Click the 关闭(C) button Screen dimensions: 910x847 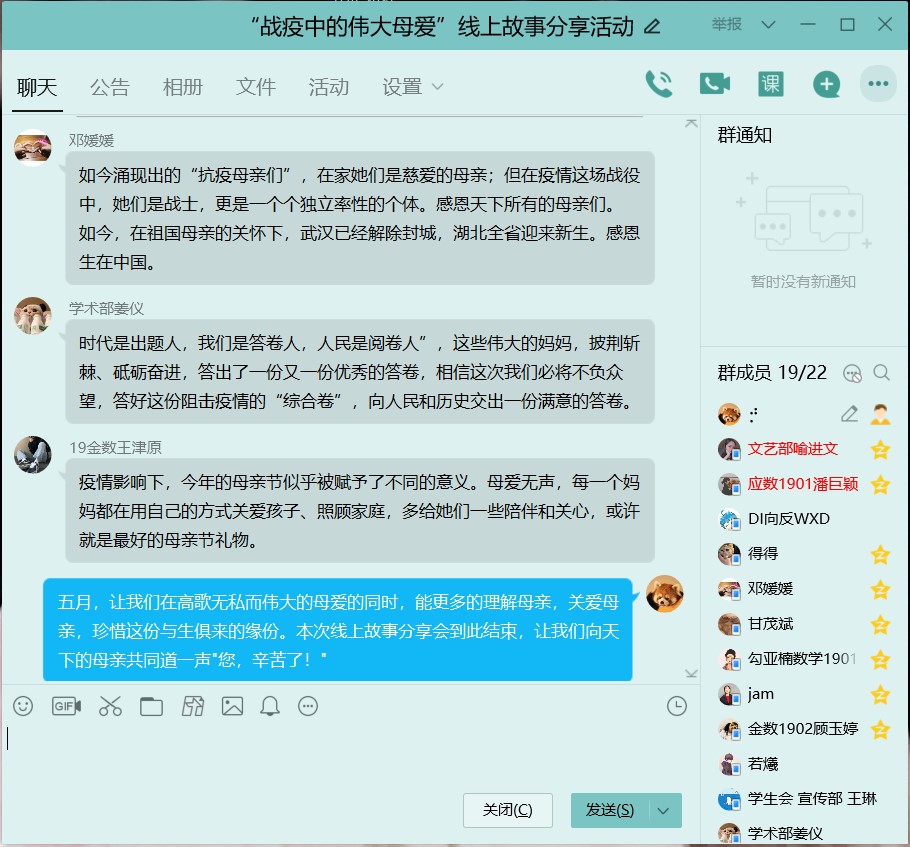pos(507,811)
